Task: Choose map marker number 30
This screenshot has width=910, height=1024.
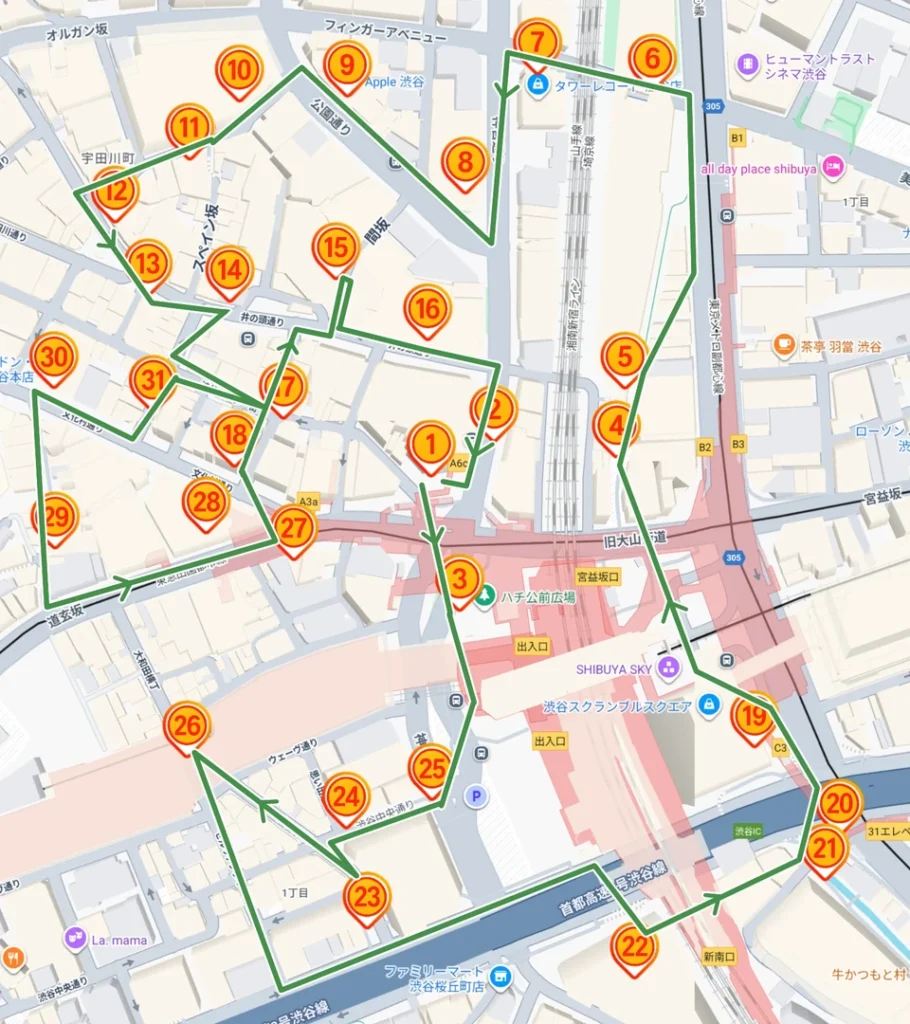Action: click(54, 357)
